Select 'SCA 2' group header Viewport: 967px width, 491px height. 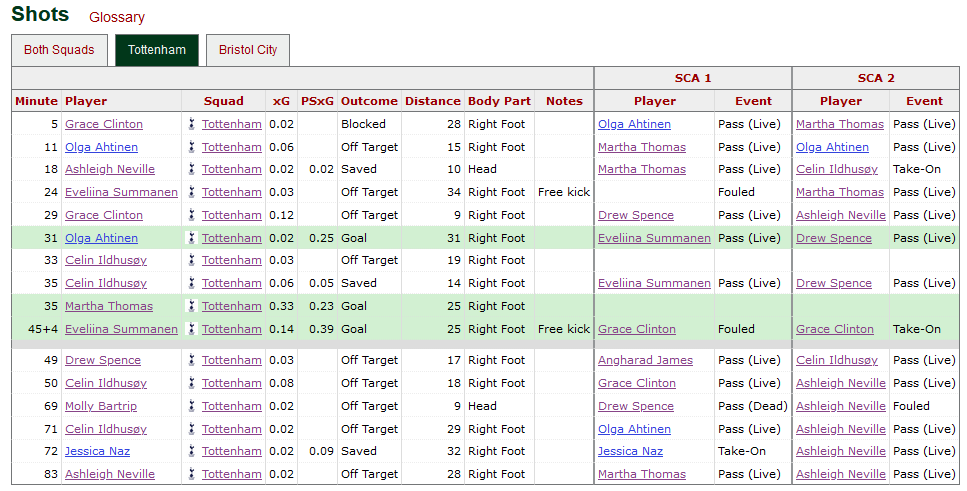(x=876, y=78)
